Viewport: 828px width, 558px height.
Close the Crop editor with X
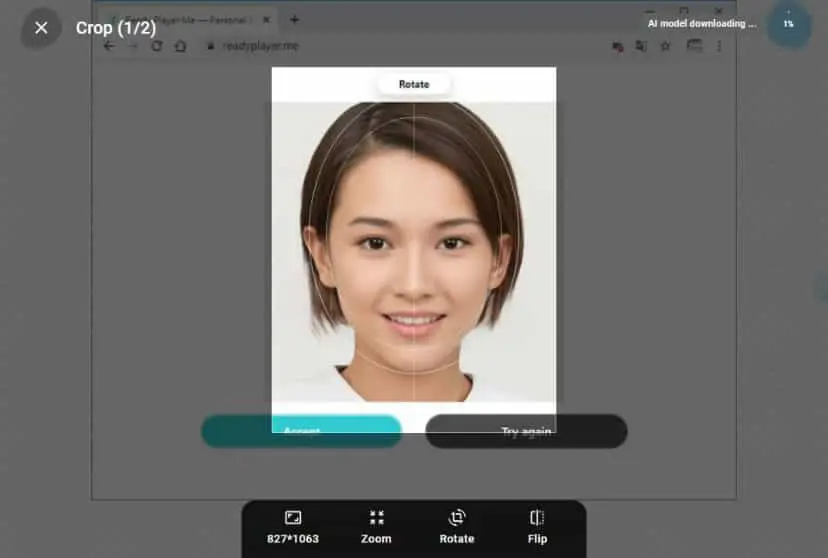41,28
